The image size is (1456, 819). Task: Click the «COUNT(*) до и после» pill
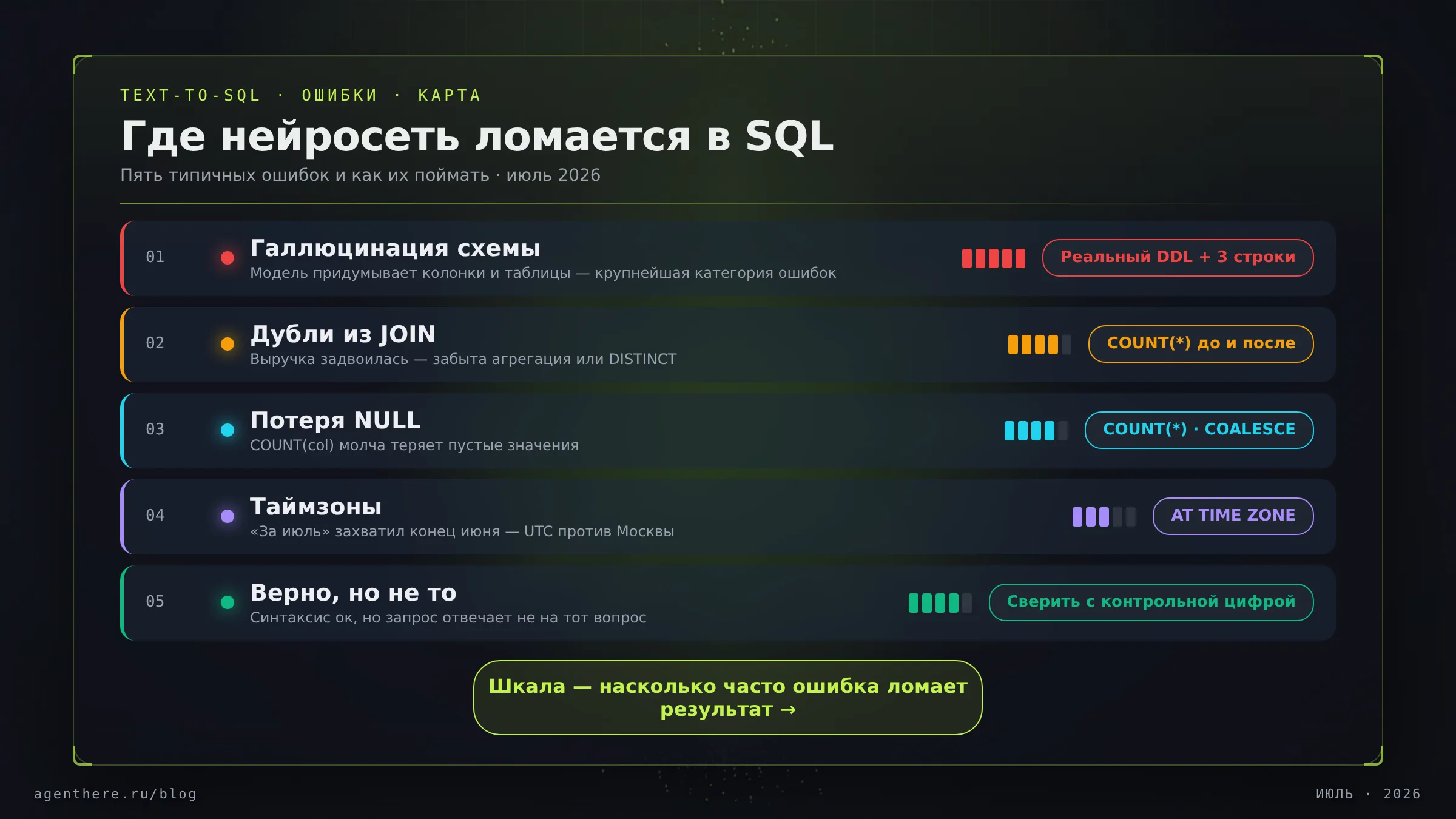(1201, 344)
